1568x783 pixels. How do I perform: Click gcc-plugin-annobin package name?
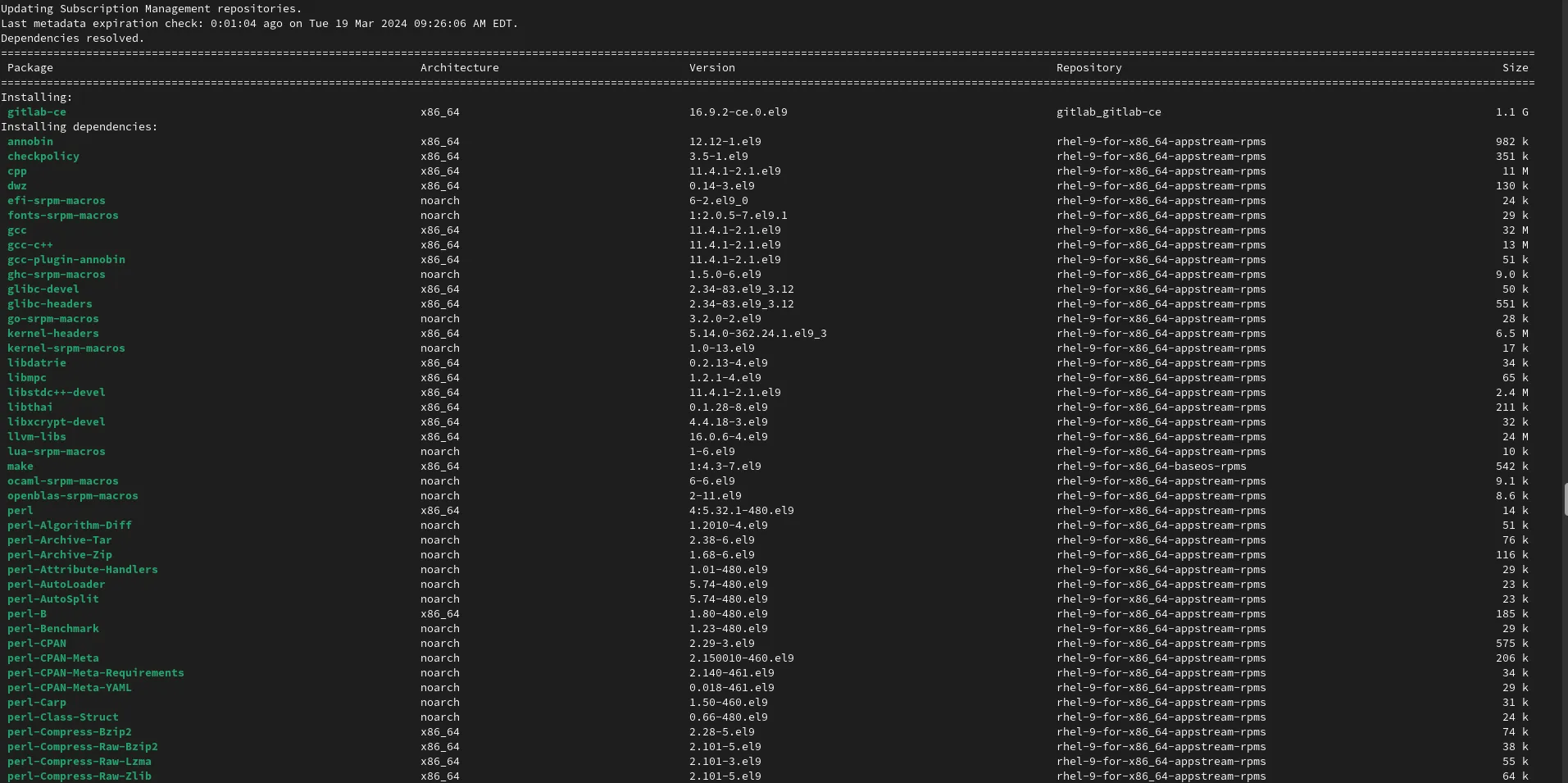[x=66, y=260]
